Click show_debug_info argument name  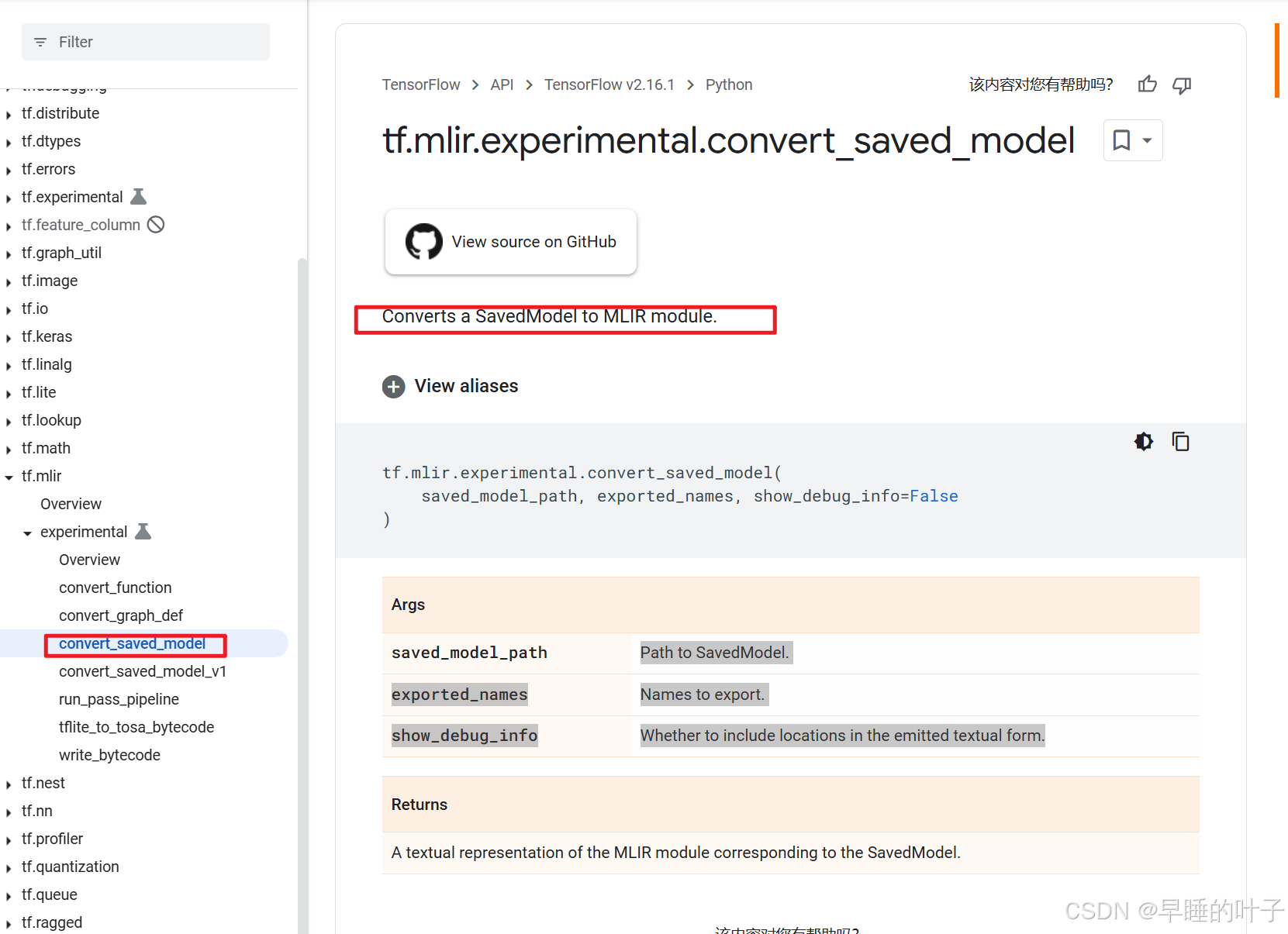click(464, 736)
